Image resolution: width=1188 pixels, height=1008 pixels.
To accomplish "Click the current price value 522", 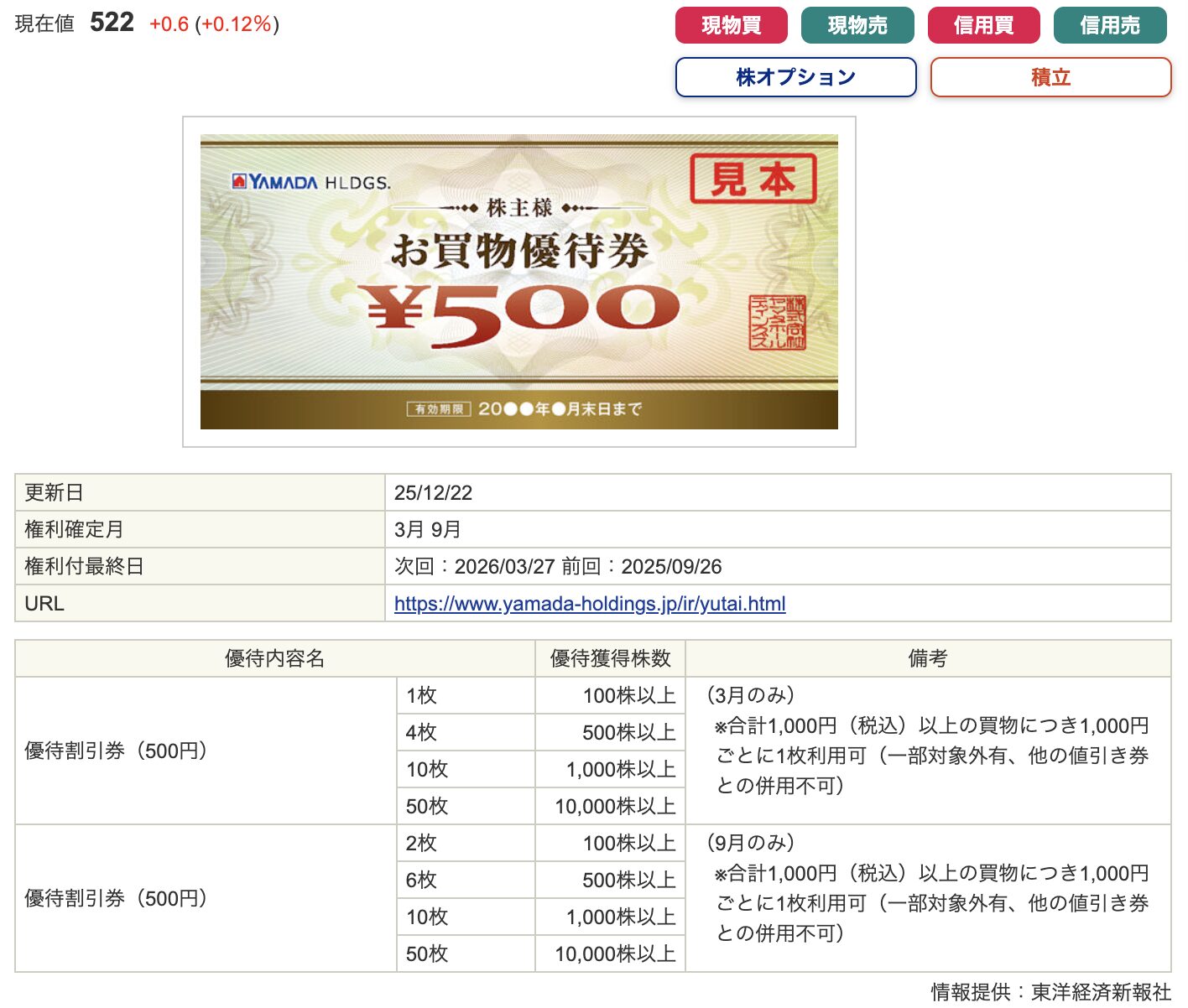I will tap(112, 23).
